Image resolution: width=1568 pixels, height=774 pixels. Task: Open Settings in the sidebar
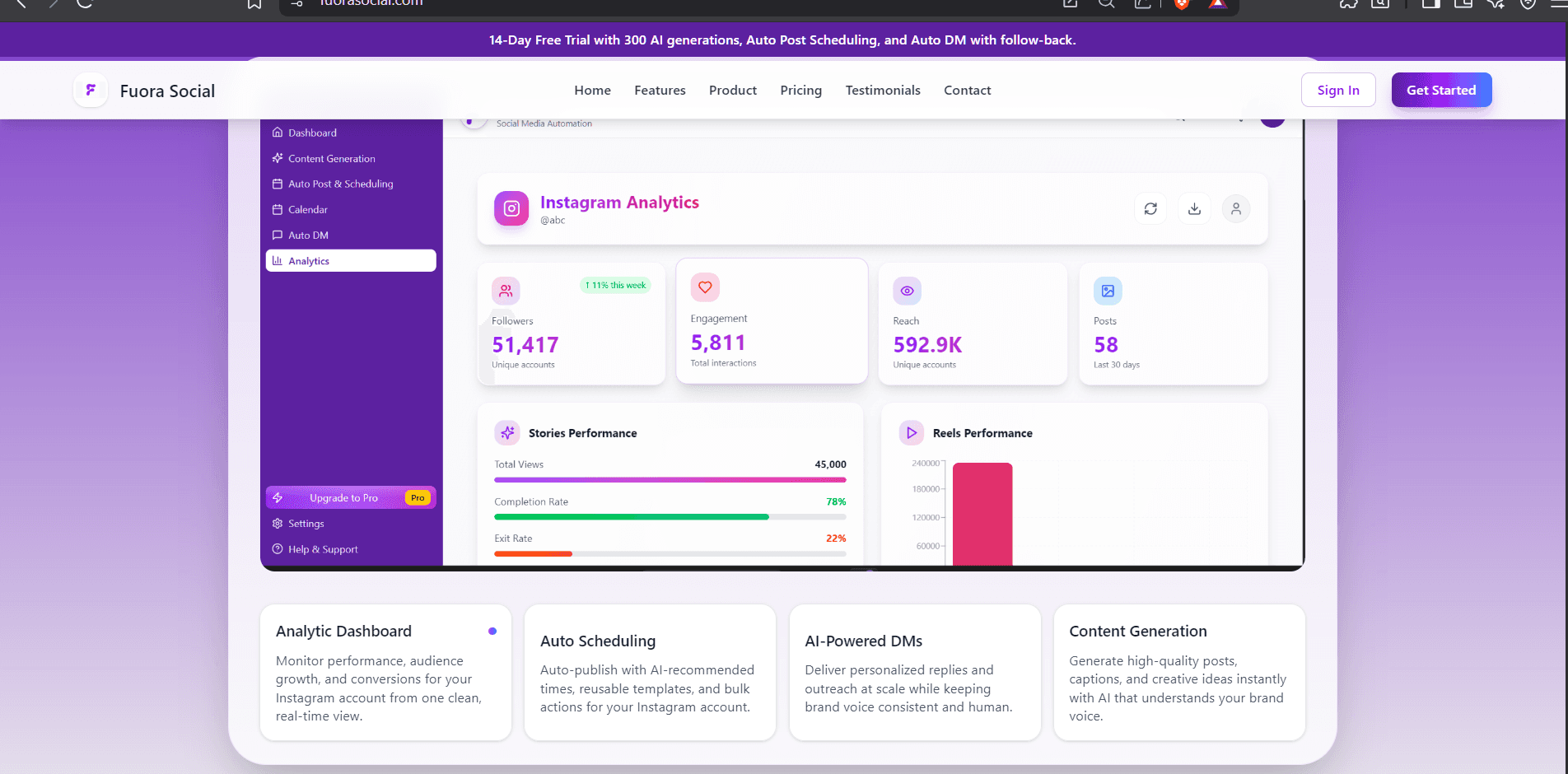click(351, 524)
